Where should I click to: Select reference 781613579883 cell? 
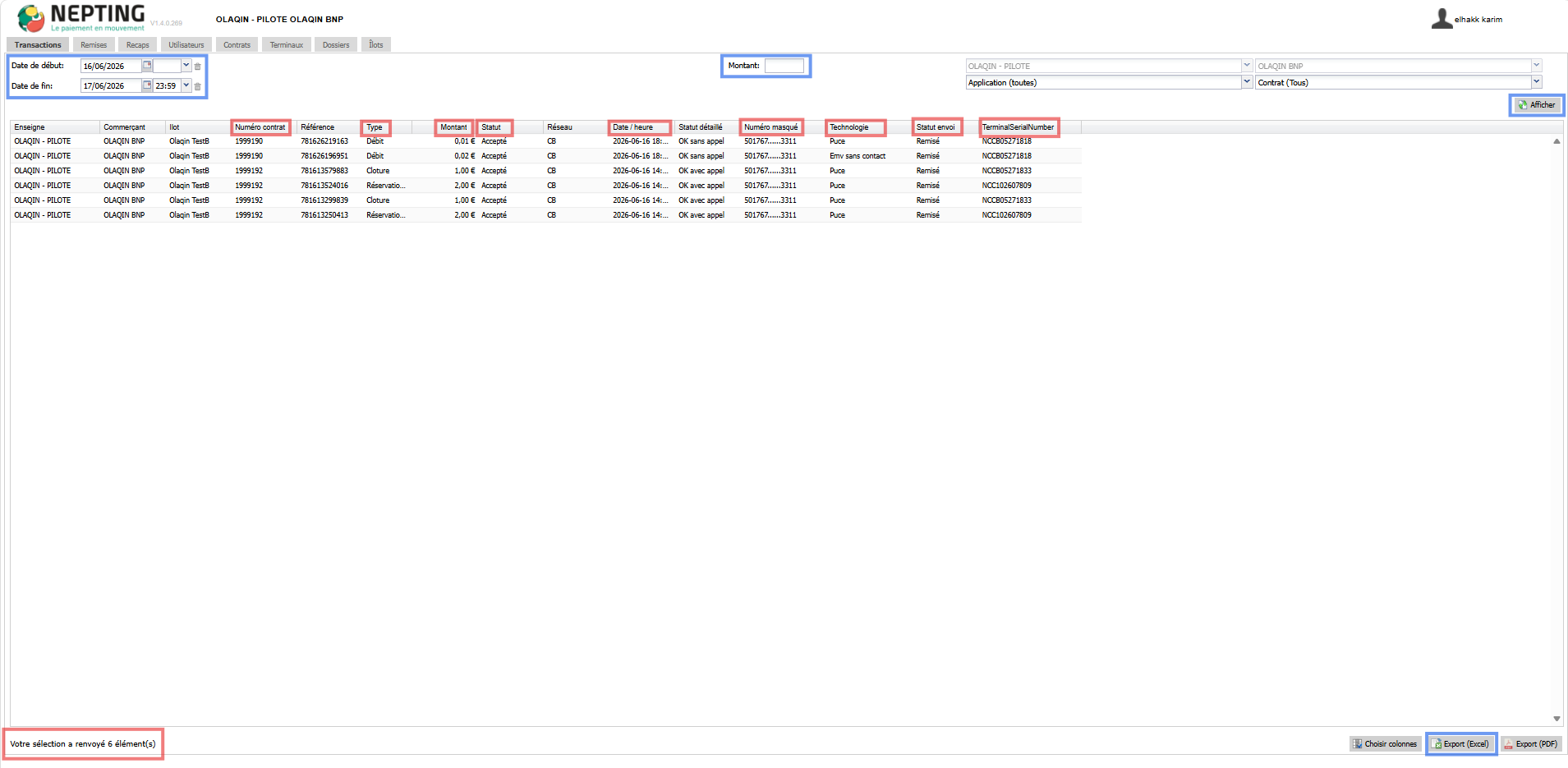[x=329, y=171]
